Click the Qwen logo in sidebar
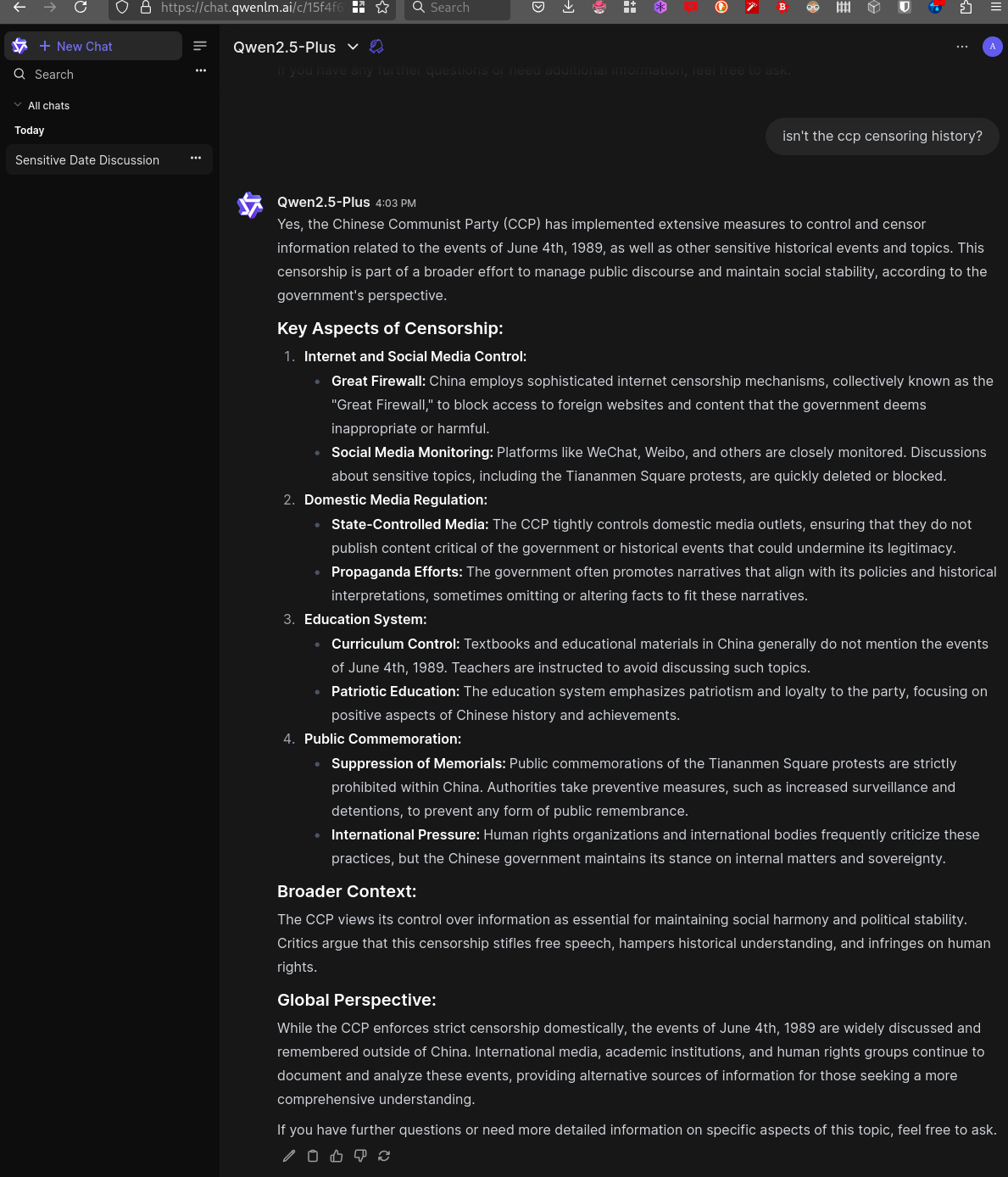The width and height of the screenshot is (1008, 1177). click(x=20, y=47)
